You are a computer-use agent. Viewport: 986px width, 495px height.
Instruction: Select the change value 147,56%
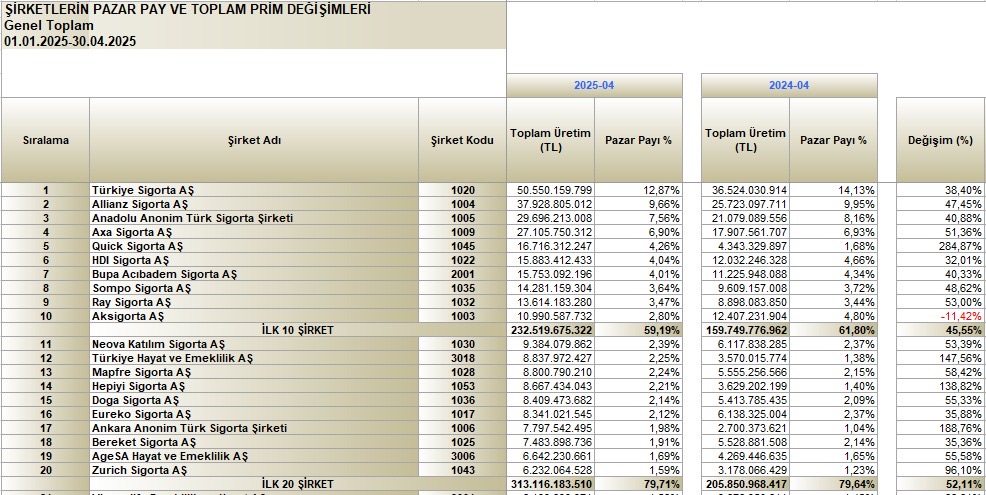coord(940,358)
